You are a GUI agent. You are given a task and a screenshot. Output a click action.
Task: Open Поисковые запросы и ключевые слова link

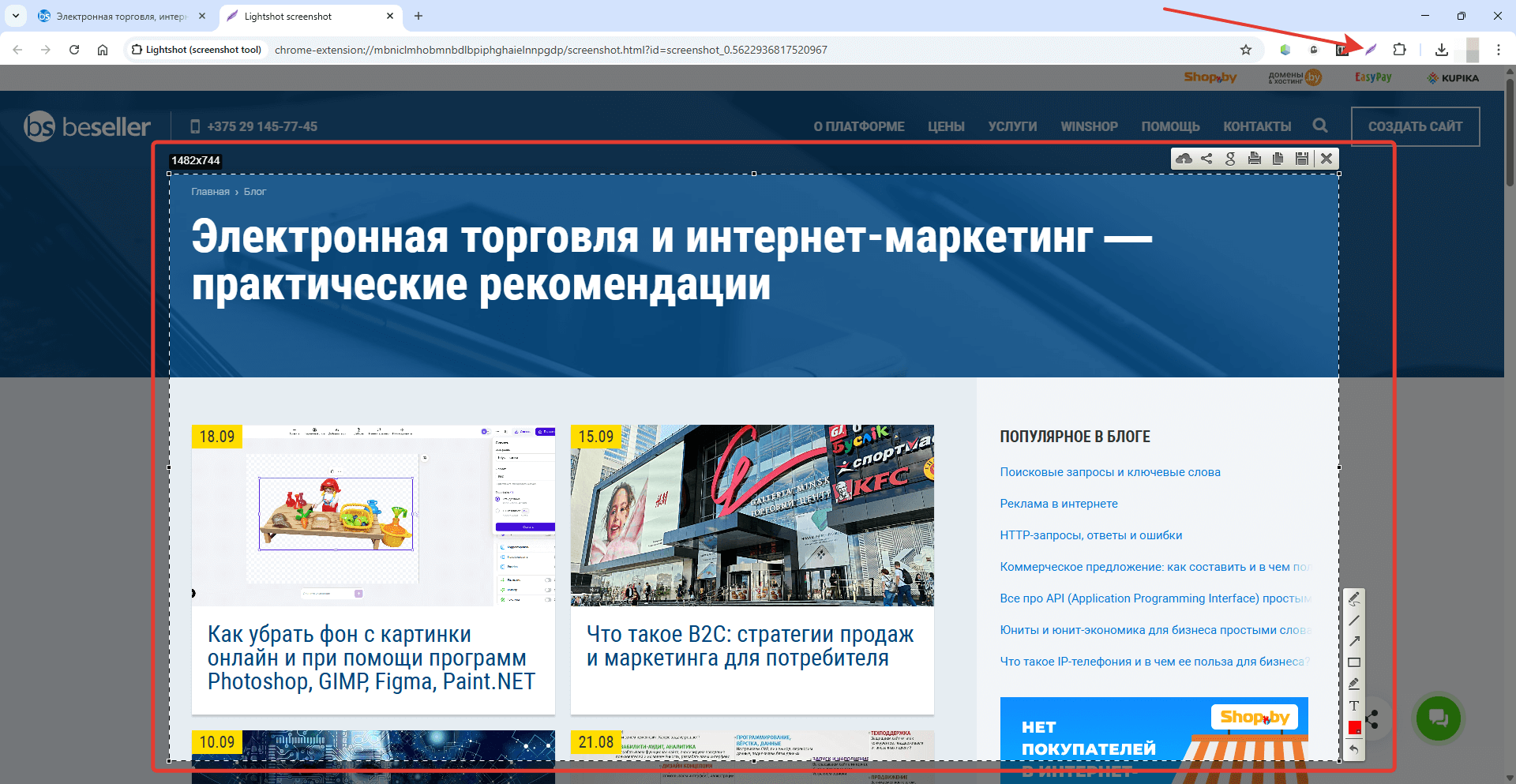pos(1110,472)
